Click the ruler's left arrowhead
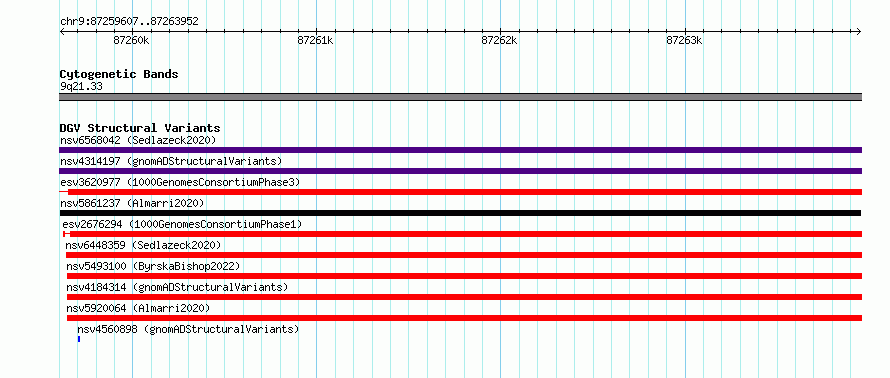Image resolution: width=890 pixels, height=378 pixels. tap(62, 31)
